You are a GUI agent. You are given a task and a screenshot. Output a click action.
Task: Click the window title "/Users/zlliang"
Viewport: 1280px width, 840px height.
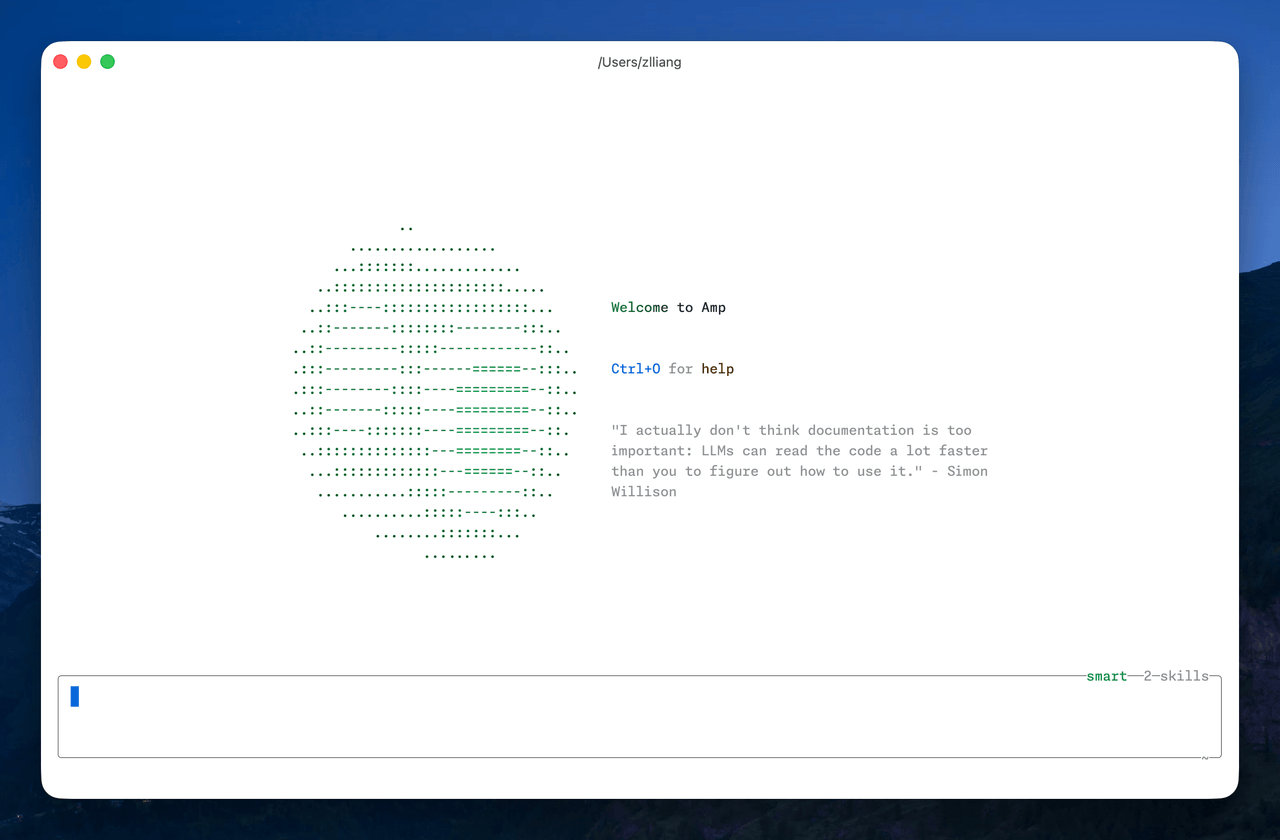click(640, 62)
